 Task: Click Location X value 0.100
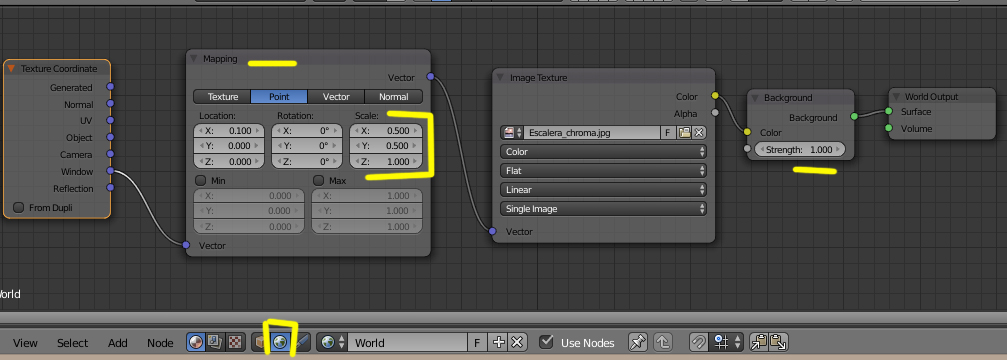coord(229,130)
